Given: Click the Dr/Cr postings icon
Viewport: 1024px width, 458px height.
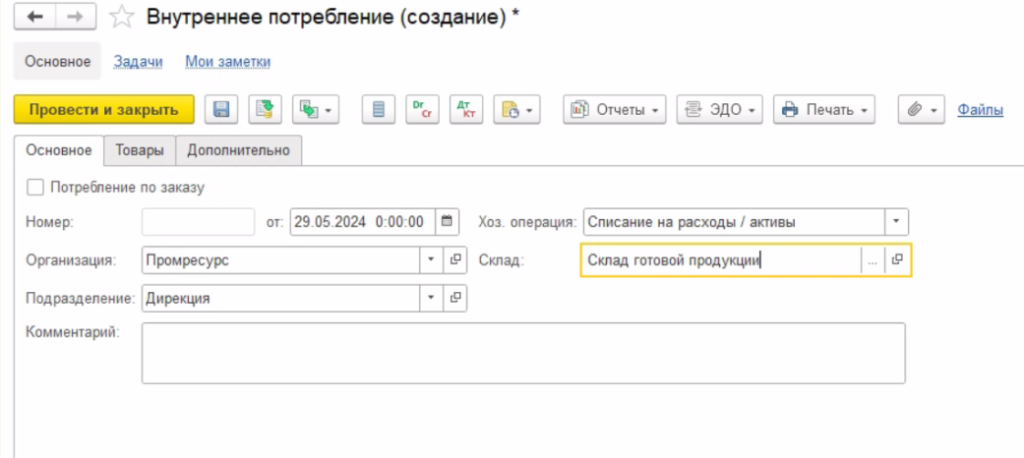Looking at the screenshot, I should coord(421,110).
